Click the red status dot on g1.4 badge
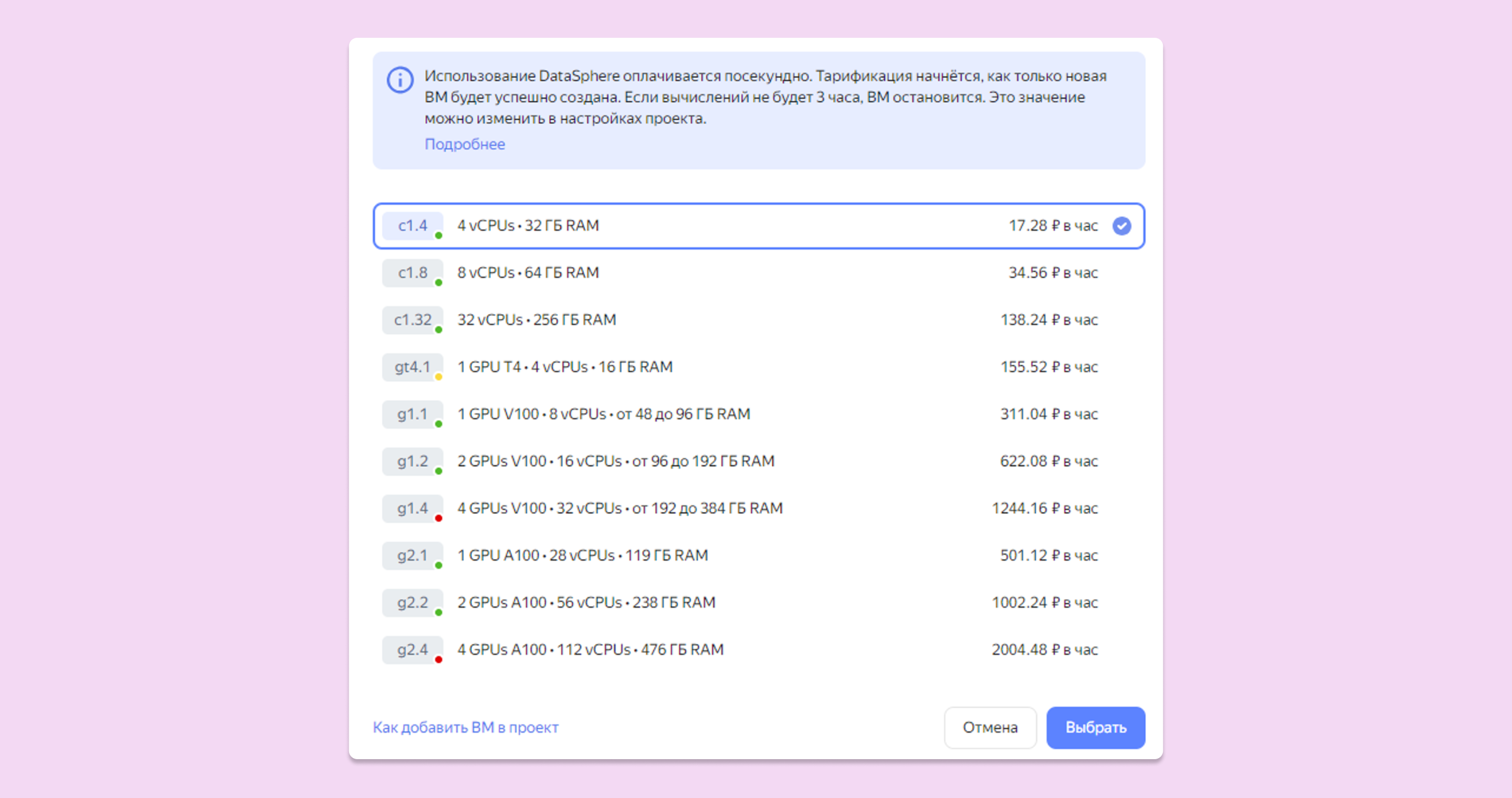The height and width of the screenshot is (798, 1512). (x=438, y=518)
